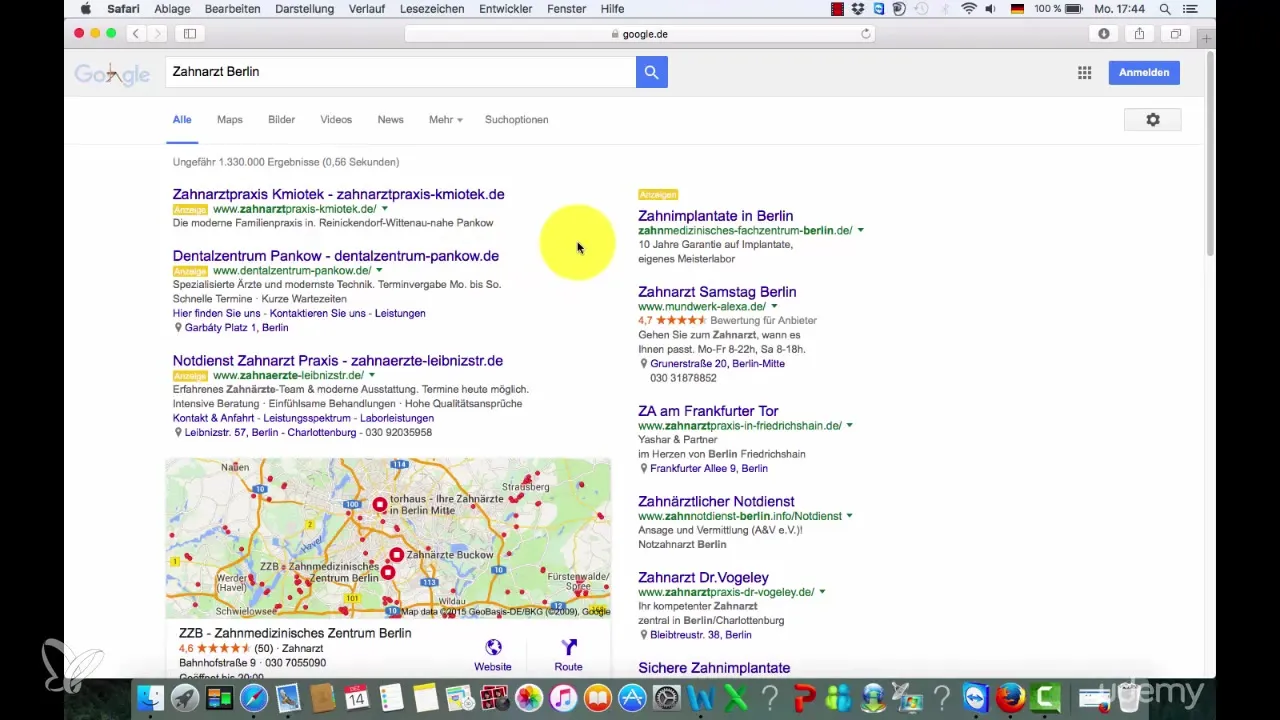Open System Preferences in the Dock

pyautogui.click(x=666, y=697)
